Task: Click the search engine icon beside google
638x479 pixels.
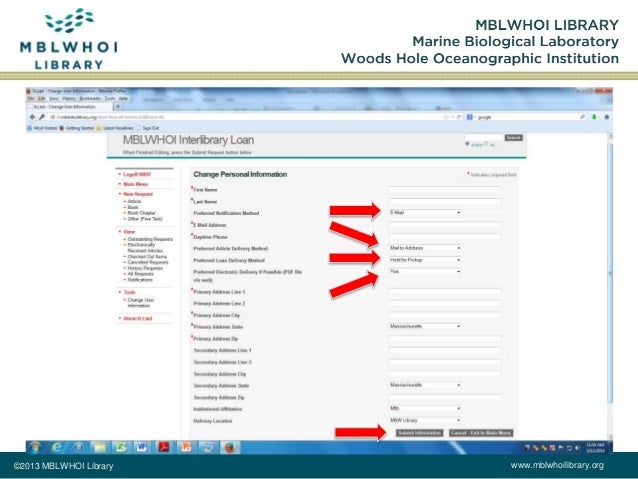Action: click(x=470, y=117)
